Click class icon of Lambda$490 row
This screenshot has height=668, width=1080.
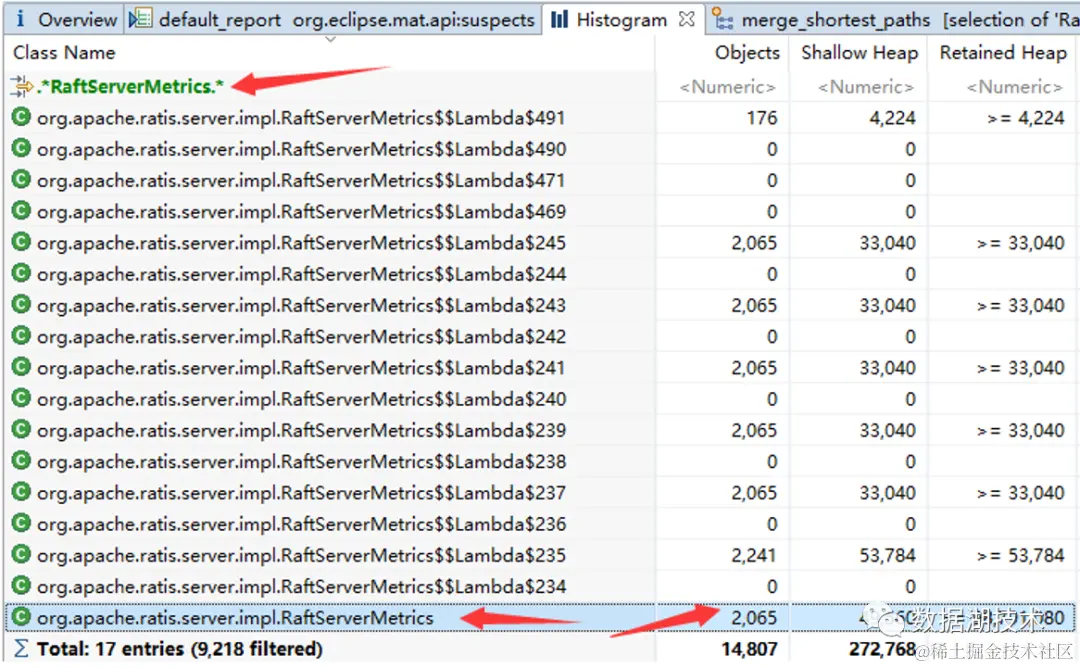21,148
